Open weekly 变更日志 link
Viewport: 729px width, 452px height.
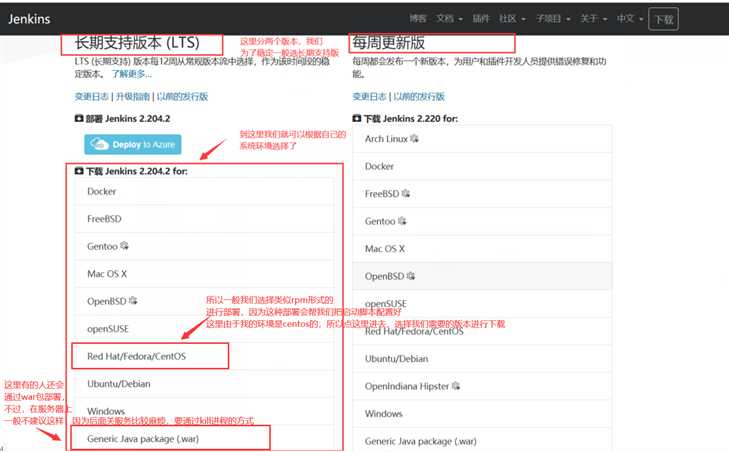click(x=369, y=96)
